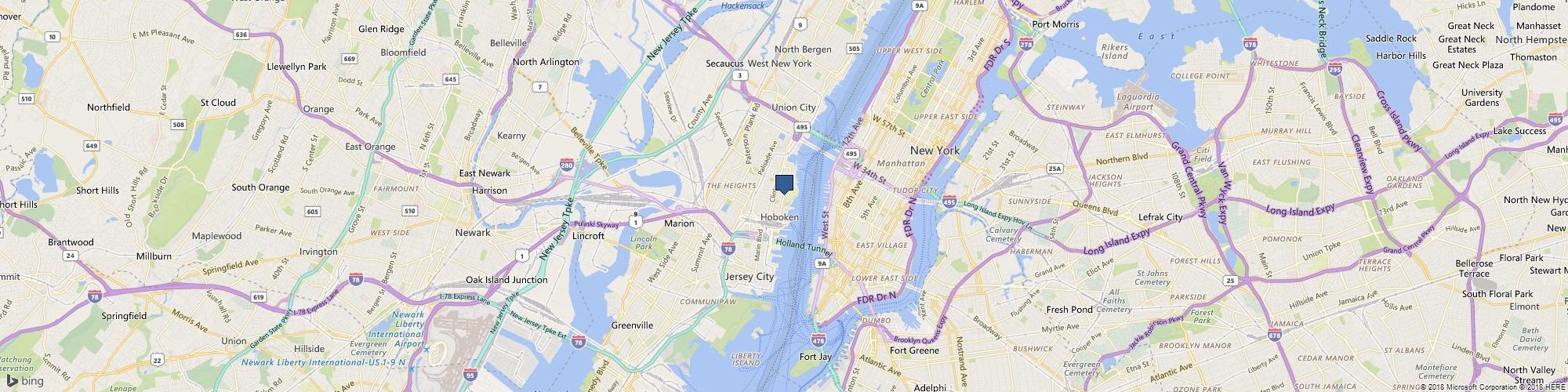Select the I-95 shield near Newark airport

[x=470, y=376]
